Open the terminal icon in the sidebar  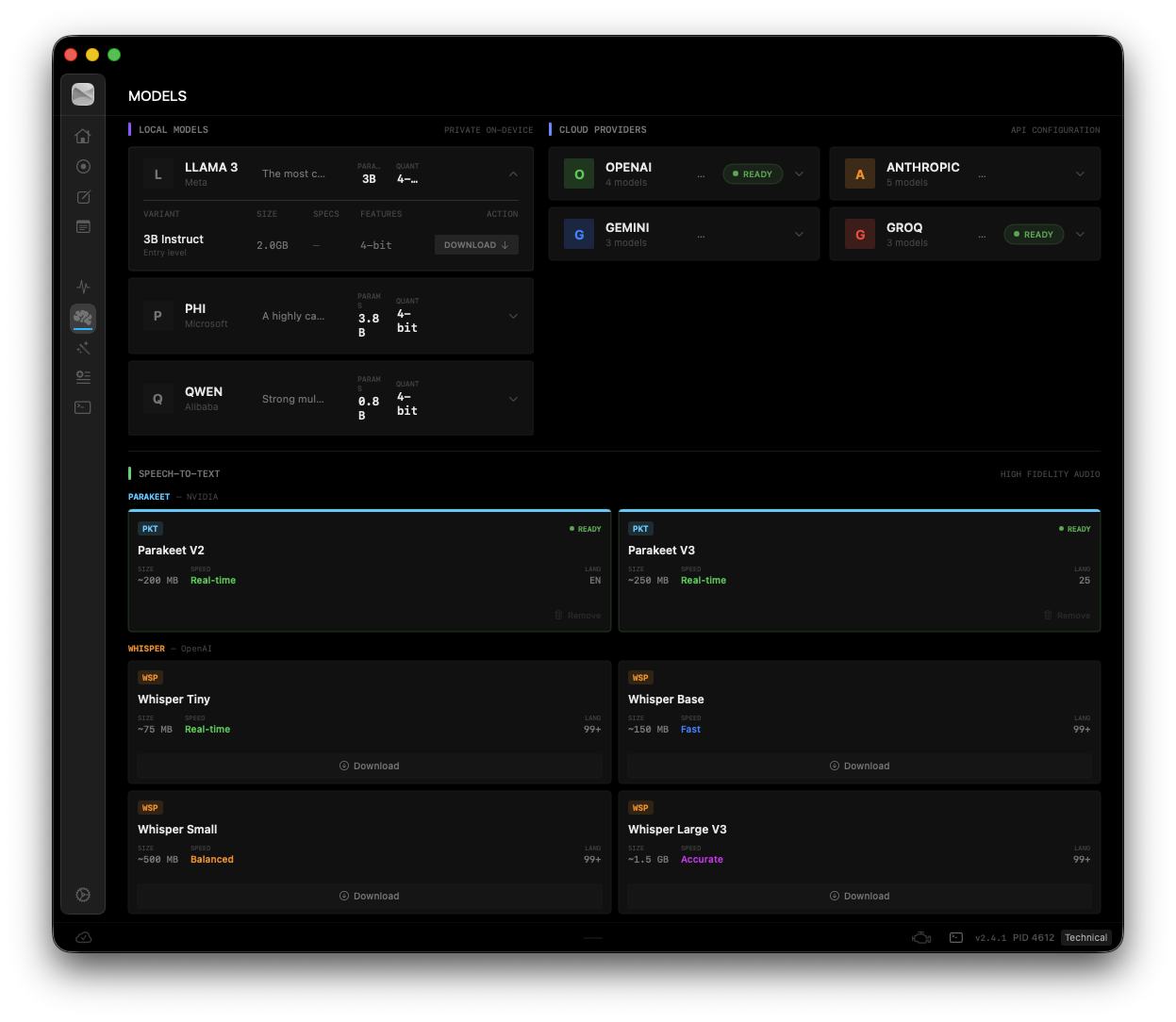click(x=83, y=407)
